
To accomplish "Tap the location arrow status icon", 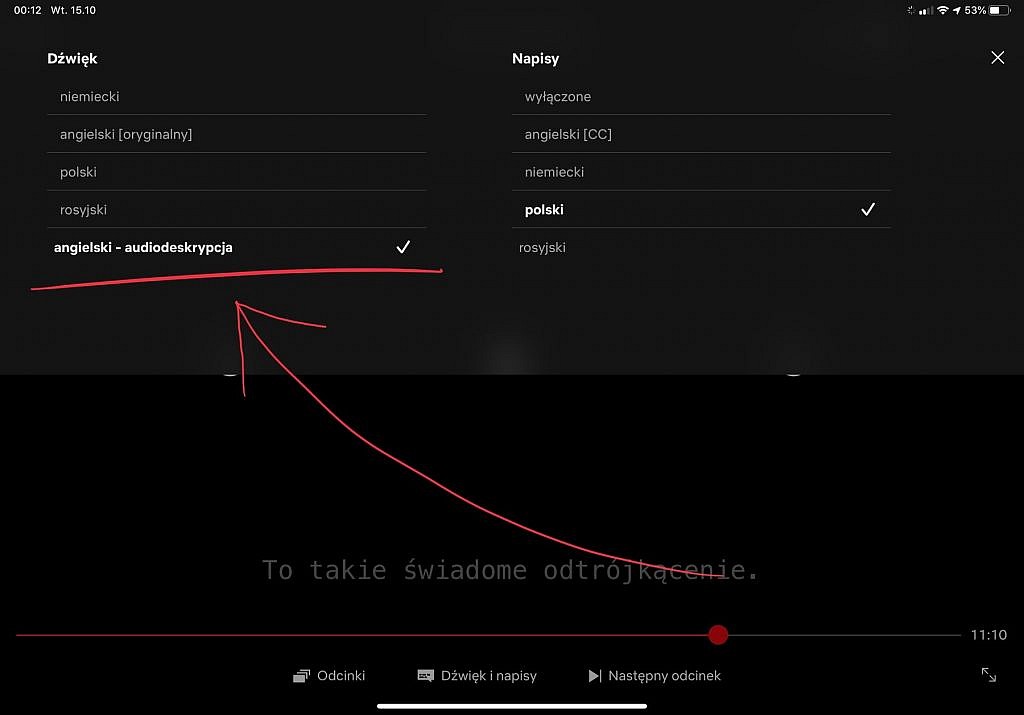I will (x=957, y=10).
